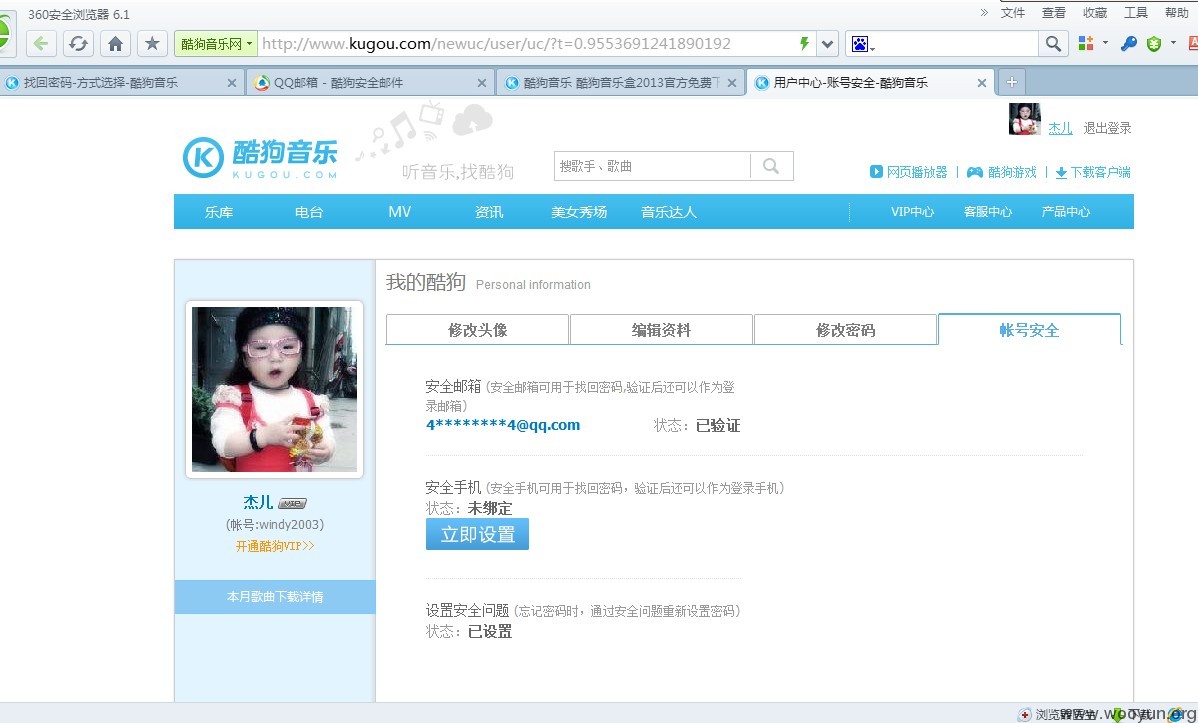Click the small avatar thumbnail in the header
The width and height of the screenshot is (1198, 723).
pos(1025,118)
